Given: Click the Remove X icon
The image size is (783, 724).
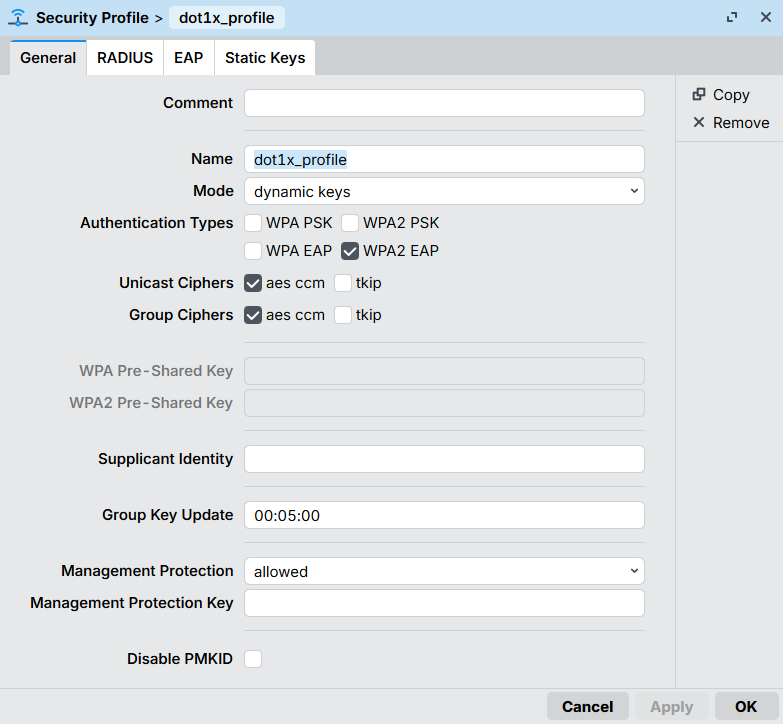Looking at the screenshot, I should pos(699,122).
